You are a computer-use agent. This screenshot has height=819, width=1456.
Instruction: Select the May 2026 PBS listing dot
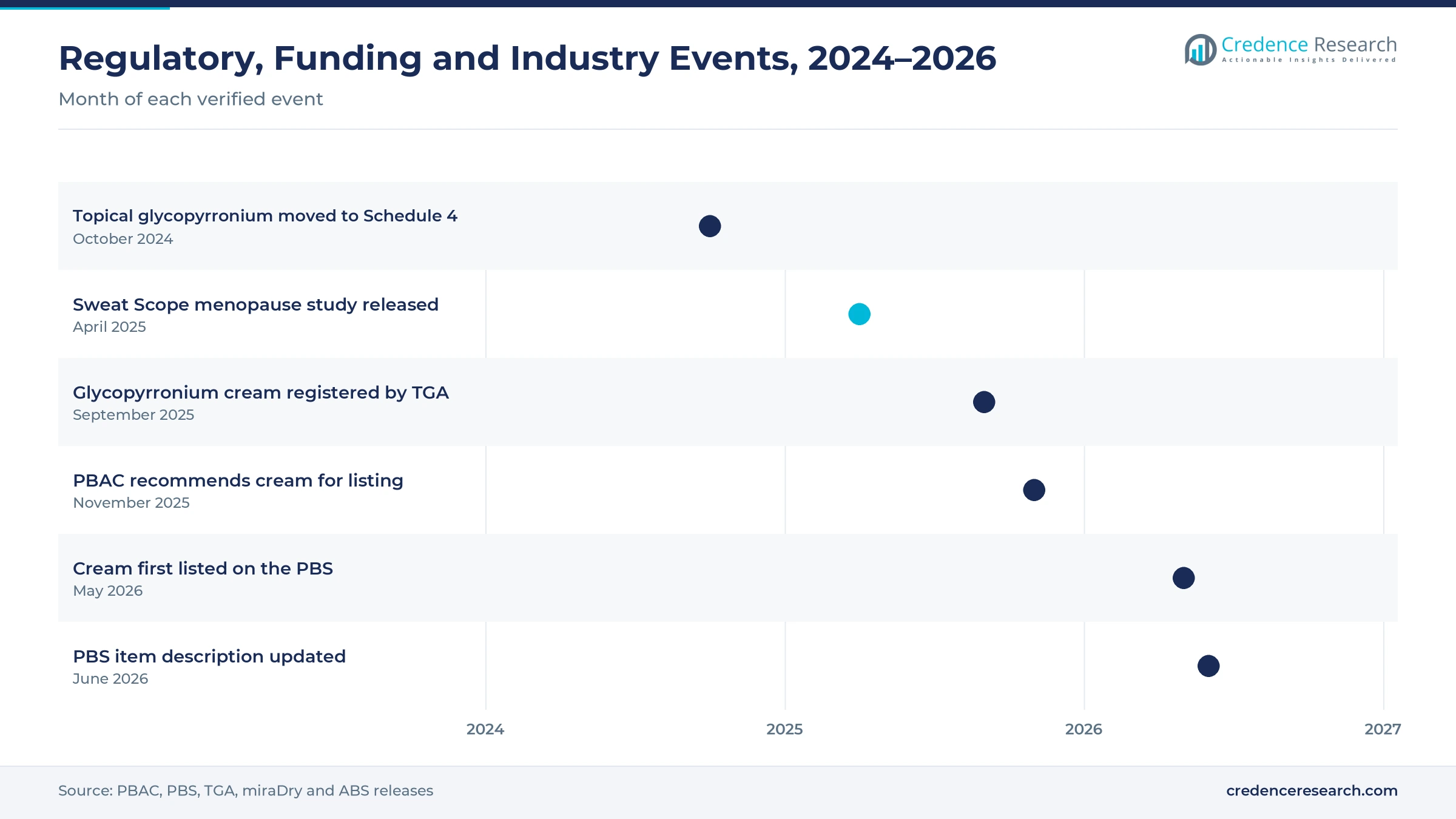1184,578
